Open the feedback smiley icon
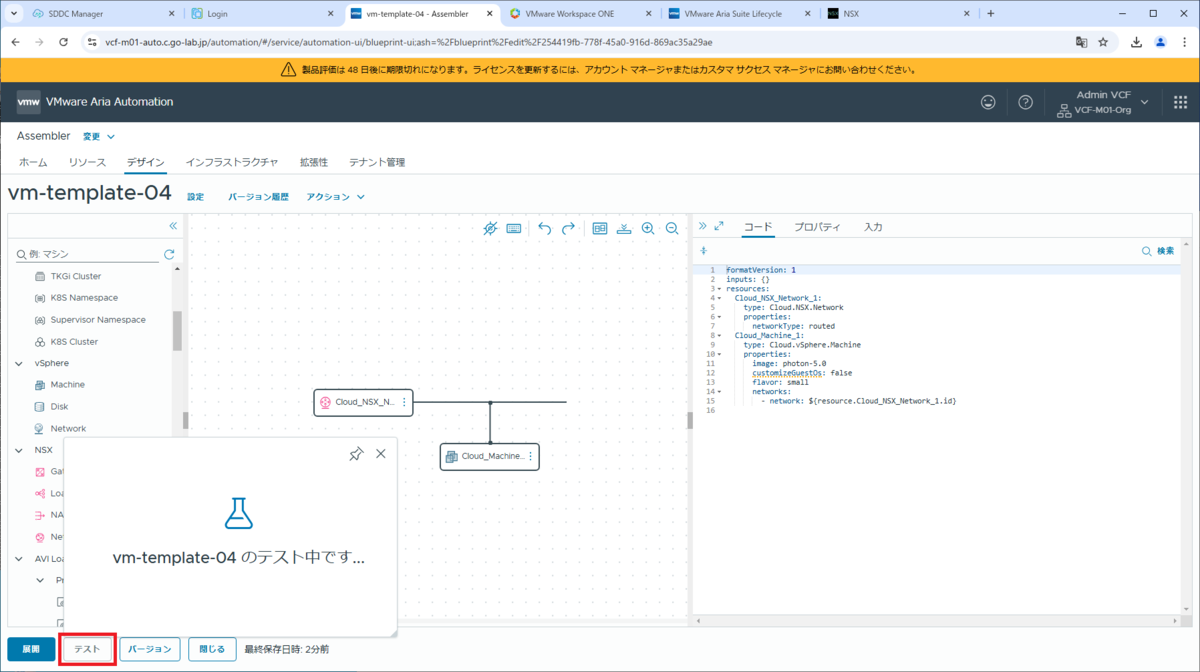This screenshot has height=672, width=1200. point(988,102)
